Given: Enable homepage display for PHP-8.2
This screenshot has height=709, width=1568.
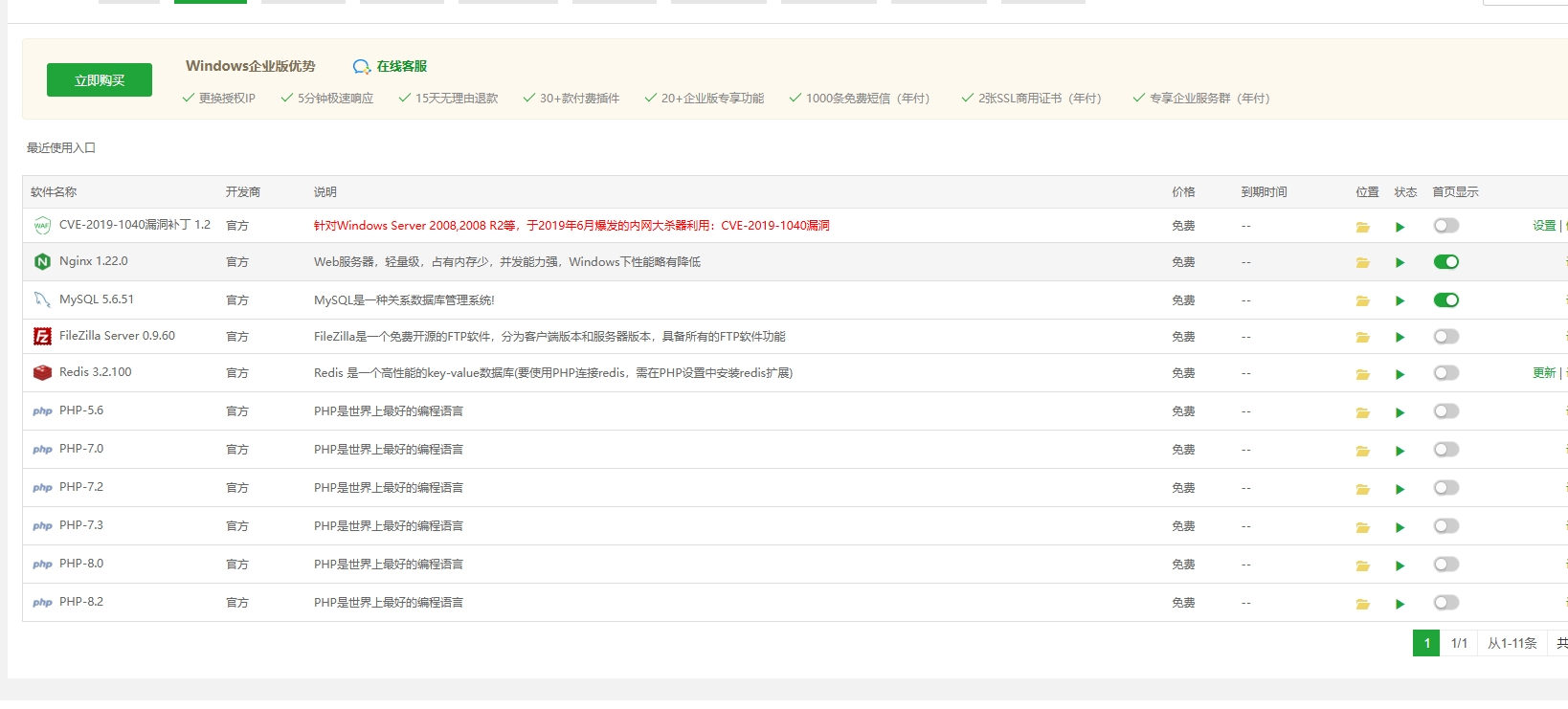Looking at the screenshot, I should (x=1446, y=603).
